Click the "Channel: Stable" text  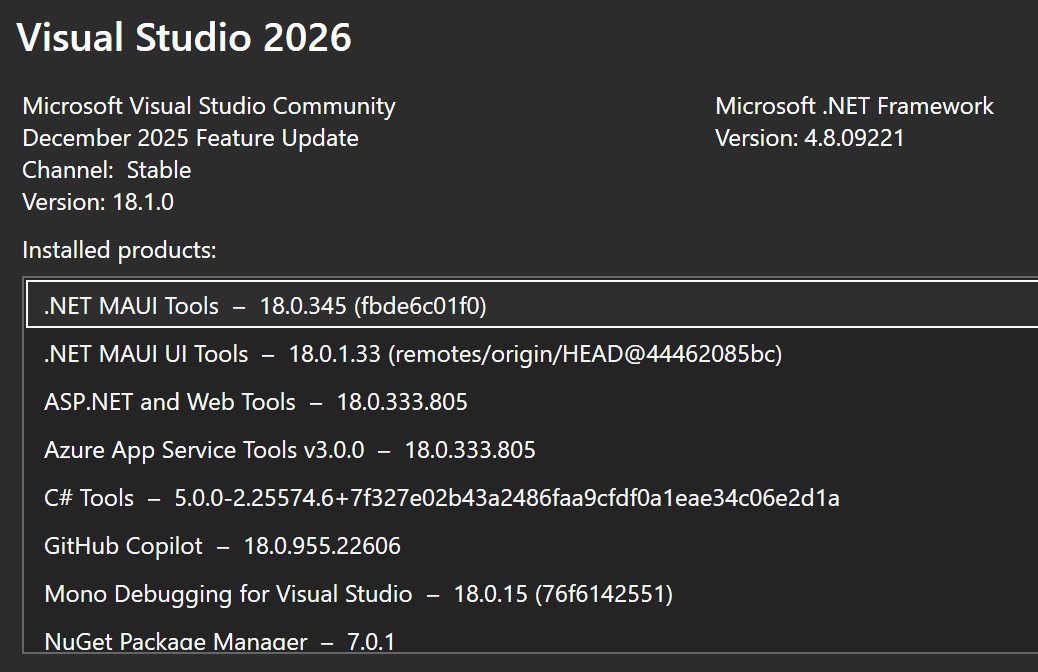(106, 170)
